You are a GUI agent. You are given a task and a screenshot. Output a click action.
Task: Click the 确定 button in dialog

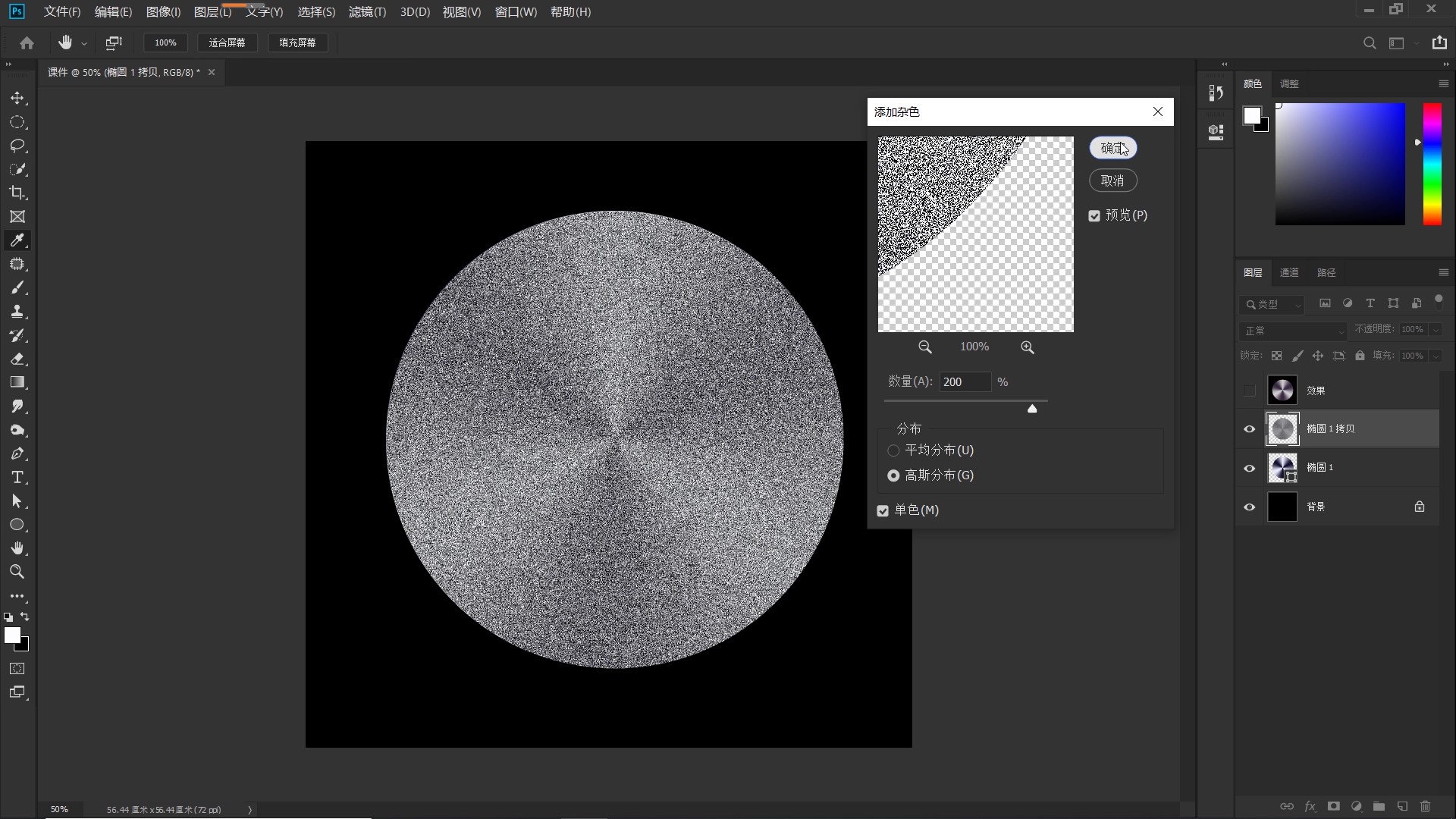(1113, 148)
